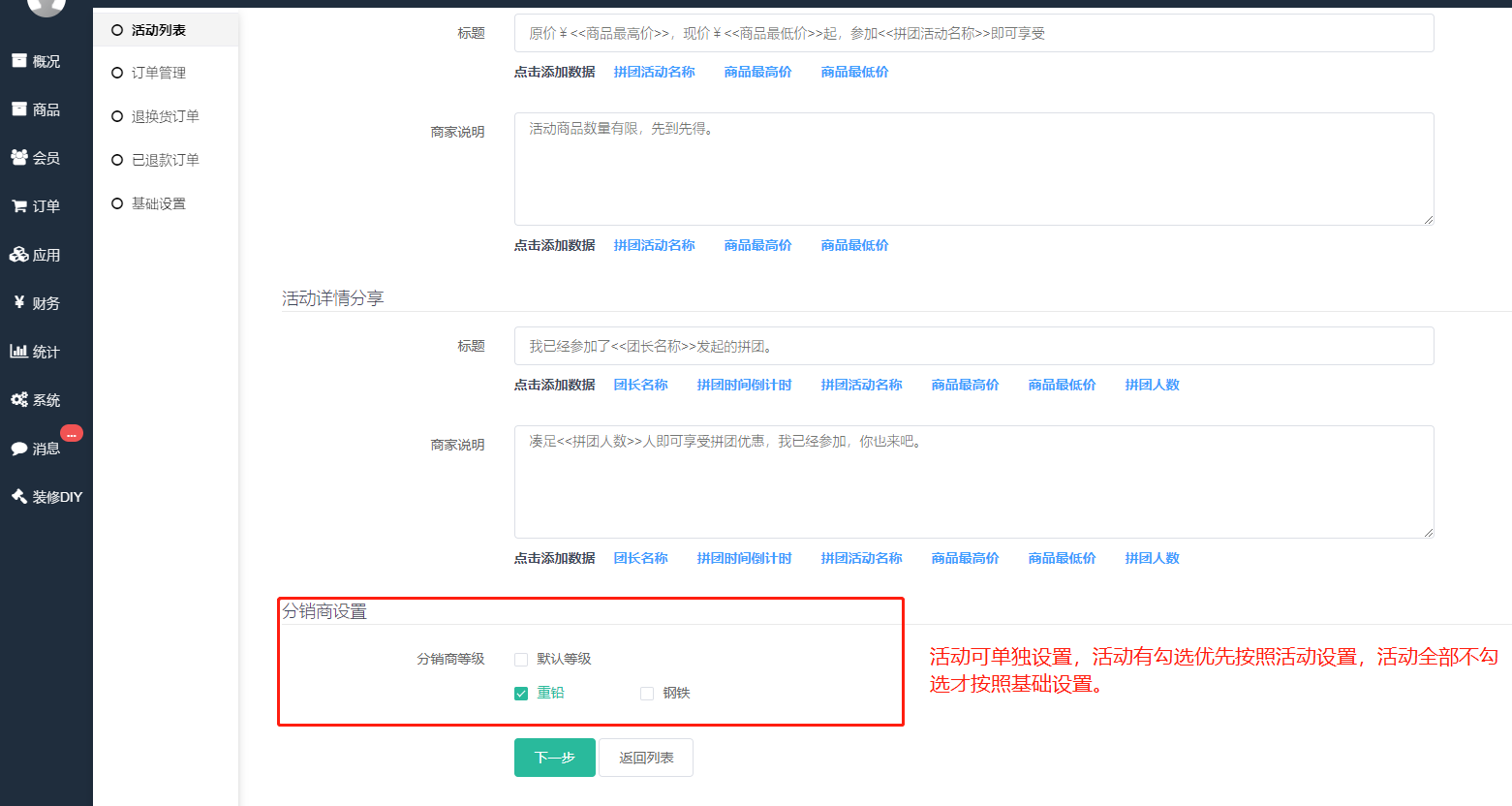Click the 系统 gears icon
The height and width of the screenshot is (806, 1512).
pyautogui.click(x=19, y=400)
